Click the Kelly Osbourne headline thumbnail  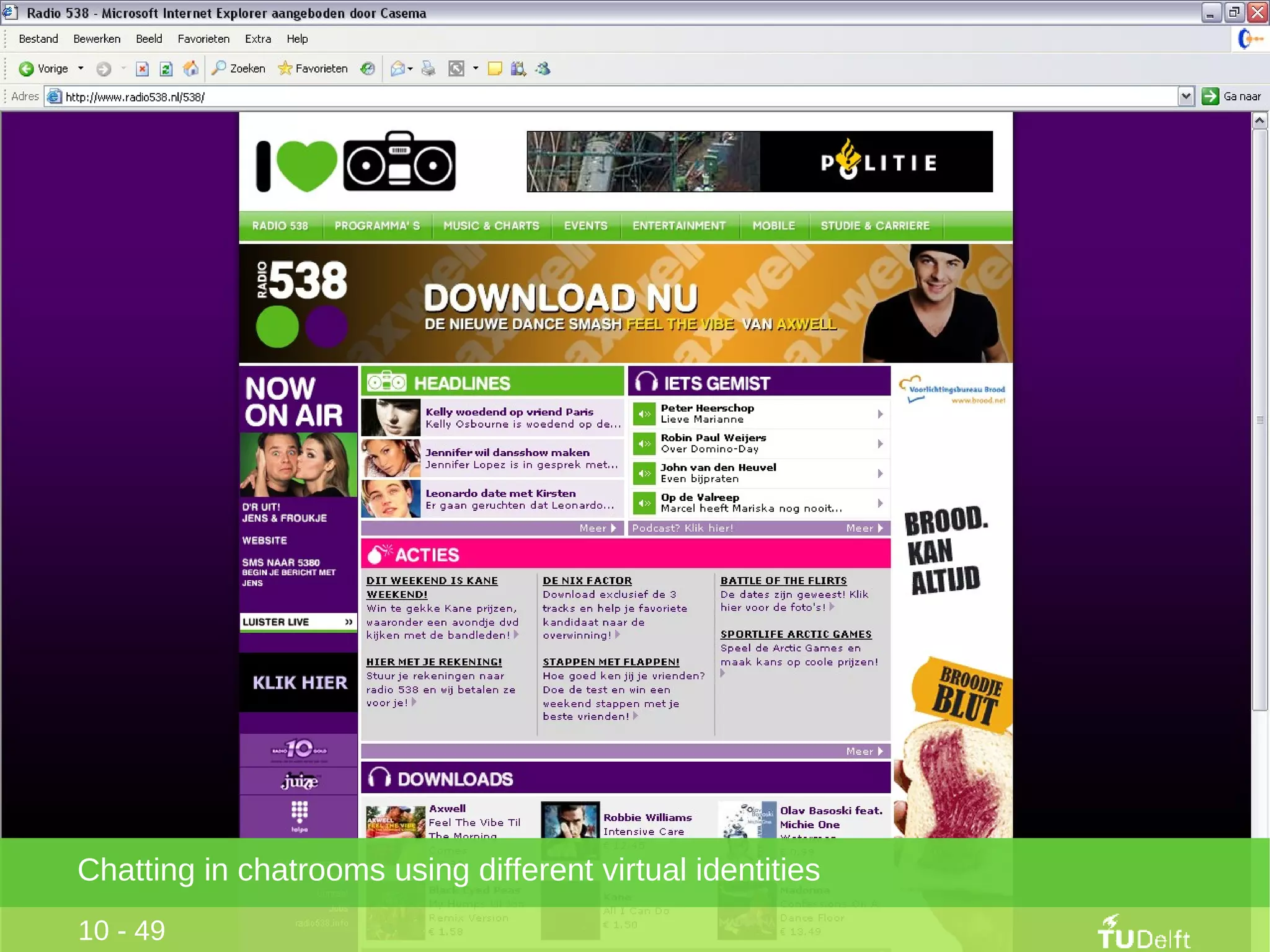click(x=391, y=418)
